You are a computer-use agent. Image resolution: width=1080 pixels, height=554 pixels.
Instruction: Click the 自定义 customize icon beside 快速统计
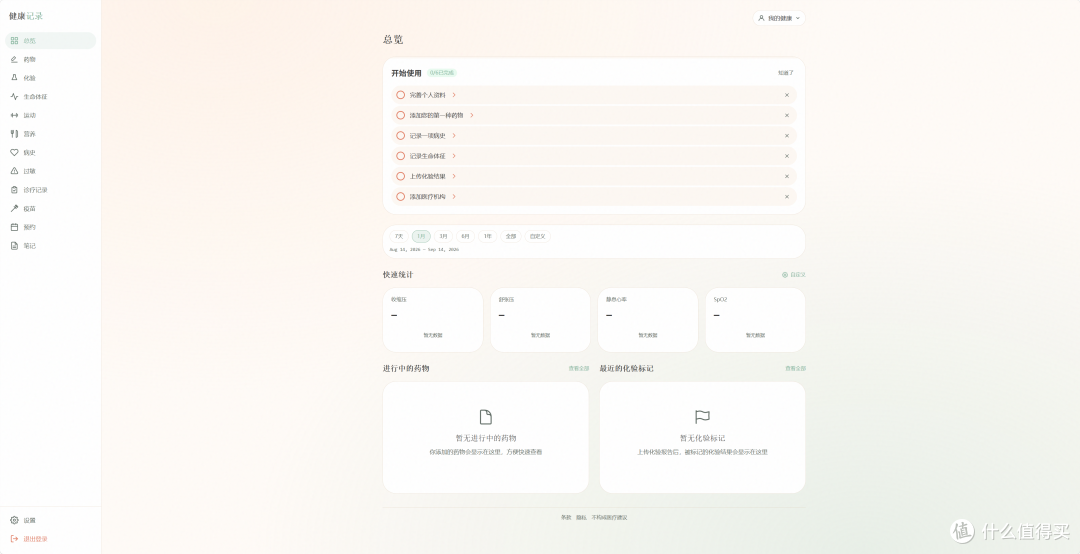point(785,274)
